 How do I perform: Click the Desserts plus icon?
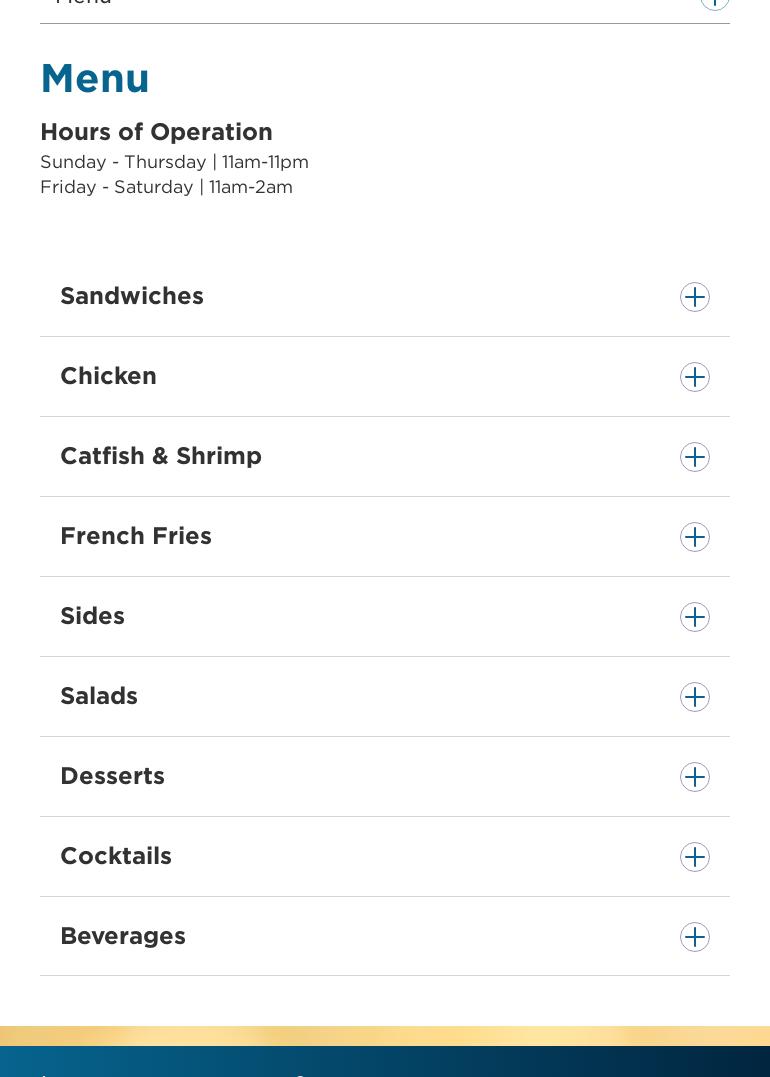click(x=695, y=777)
